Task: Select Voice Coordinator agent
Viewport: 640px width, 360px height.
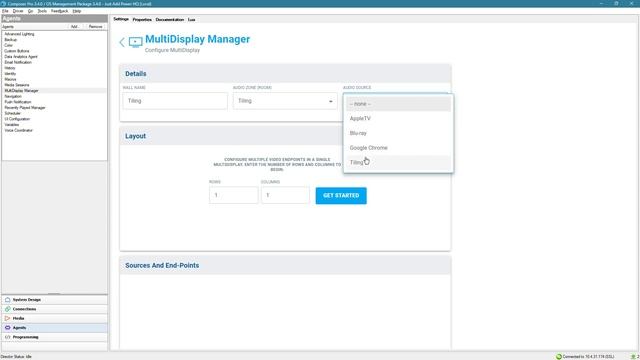Action: coord(18,130)
